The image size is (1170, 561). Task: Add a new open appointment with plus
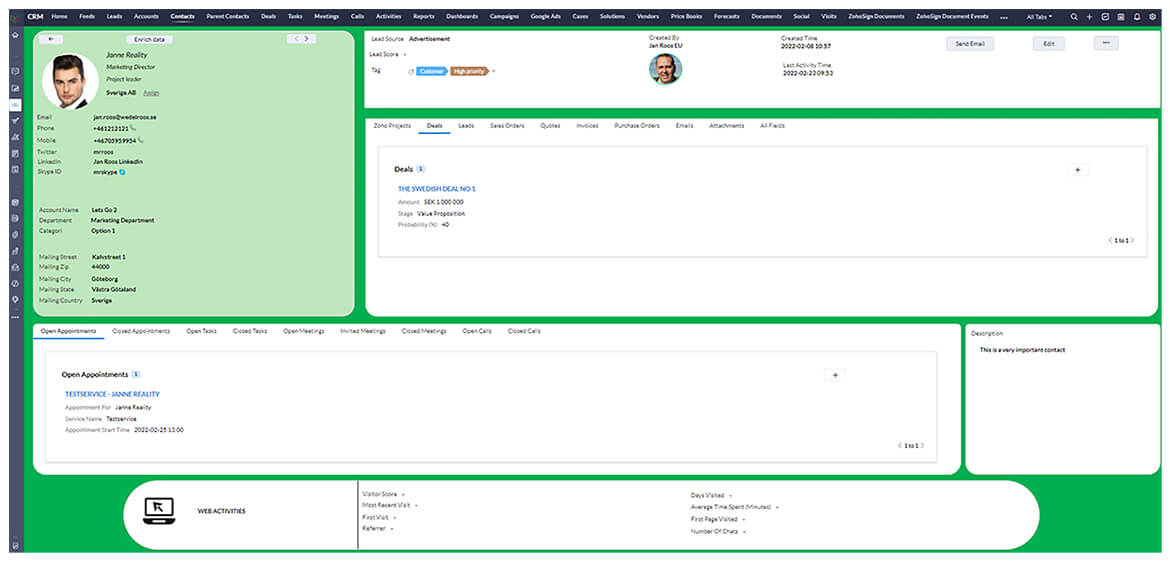point(835,375)
